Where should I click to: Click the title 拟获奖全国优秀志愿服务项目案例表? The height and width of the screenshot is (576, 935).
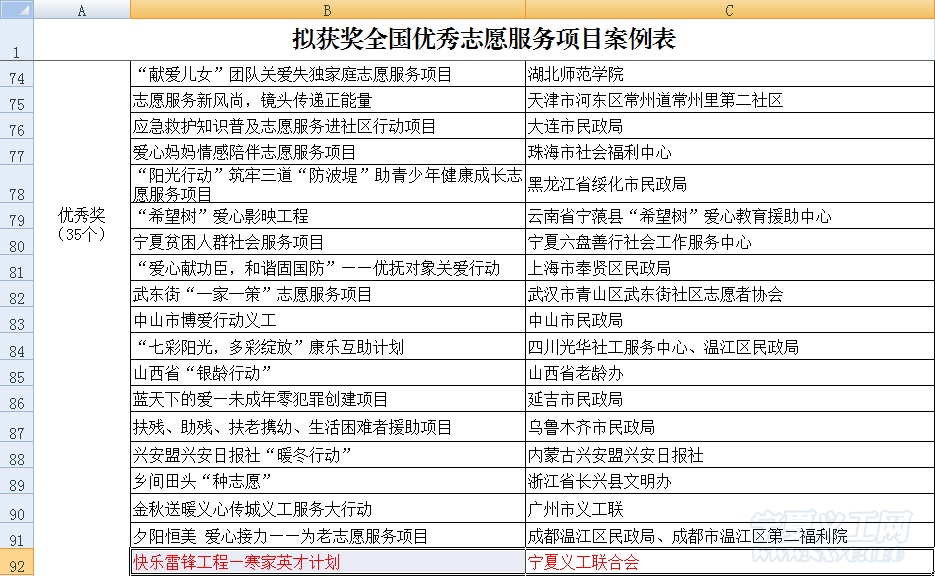484,39
